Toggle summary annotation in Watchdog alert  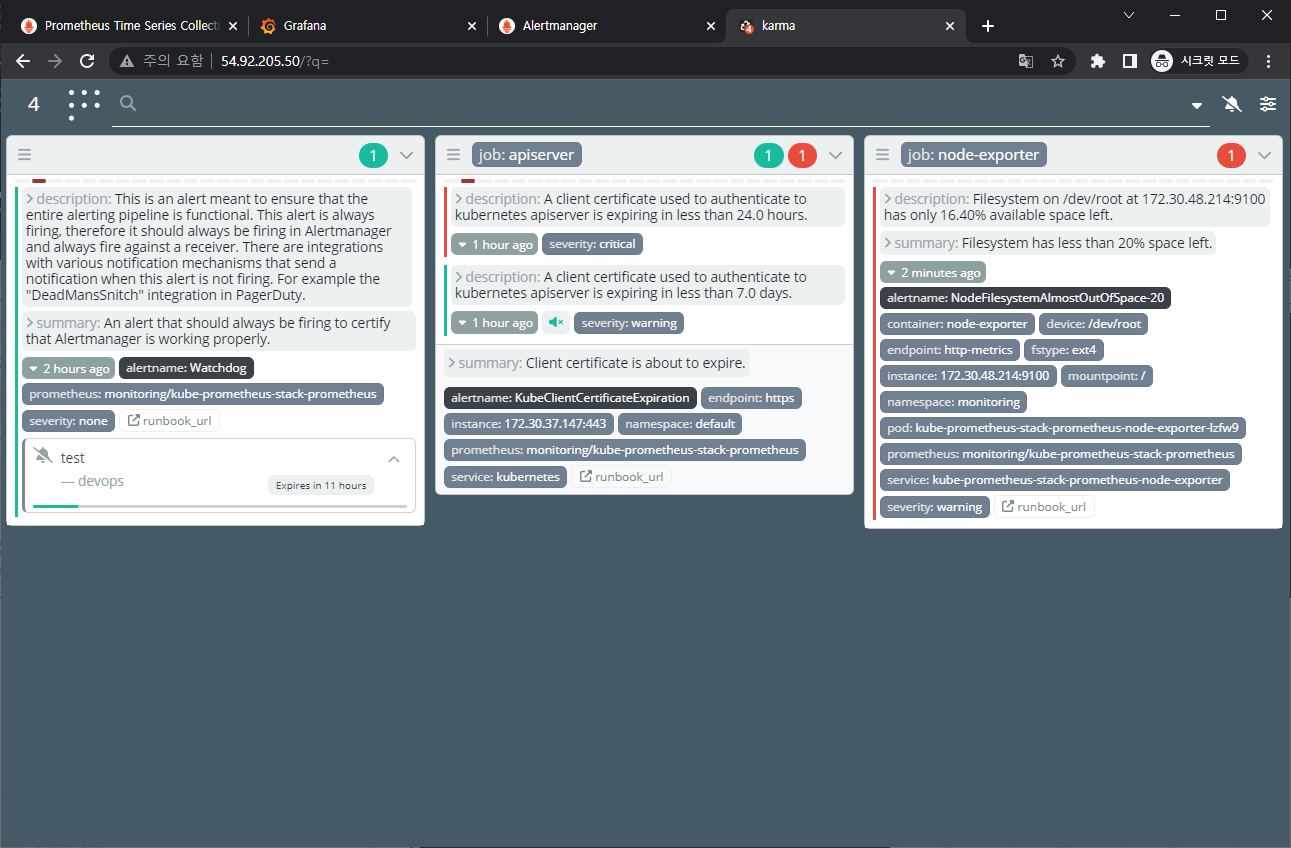click(x=219, y=331)
